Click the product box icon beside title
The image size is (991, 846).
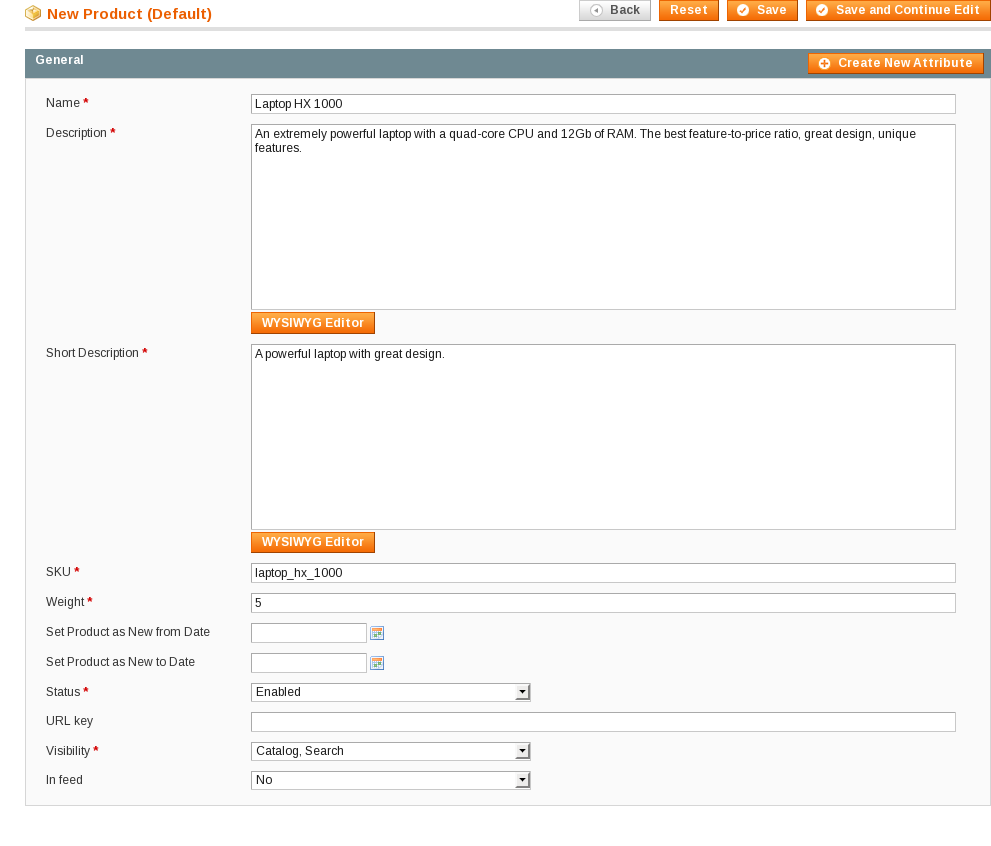point(33,13)
